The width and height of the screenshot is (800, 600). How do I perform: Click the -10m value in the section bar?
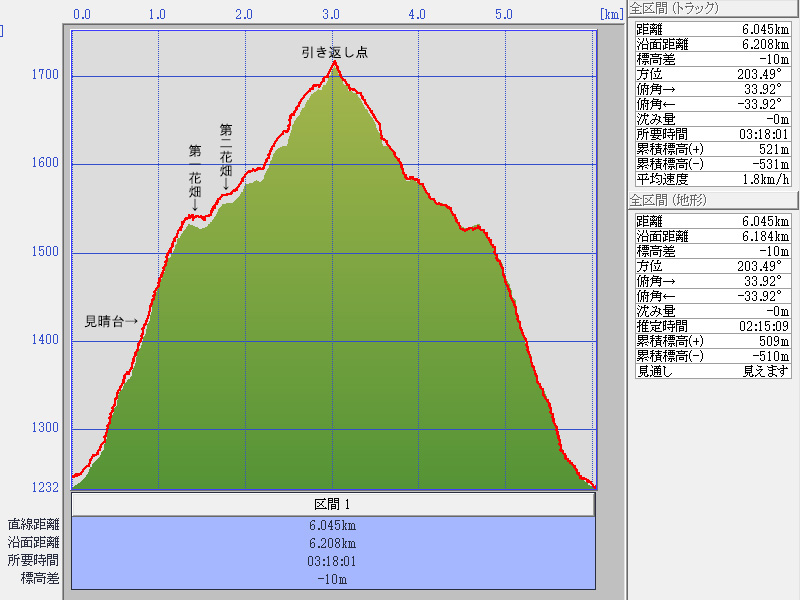tap(333, 579)
